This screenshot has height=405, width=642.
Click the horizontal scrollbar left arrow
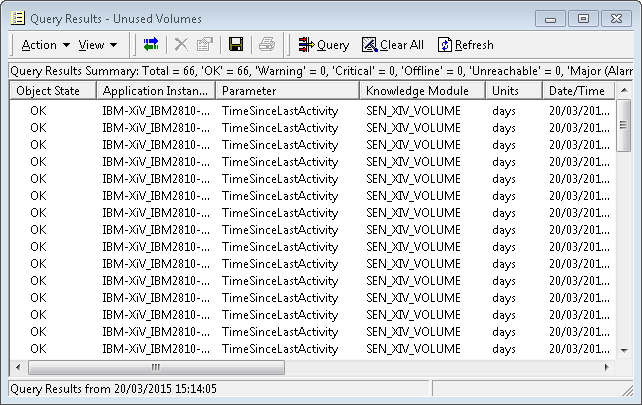point(18,367)
